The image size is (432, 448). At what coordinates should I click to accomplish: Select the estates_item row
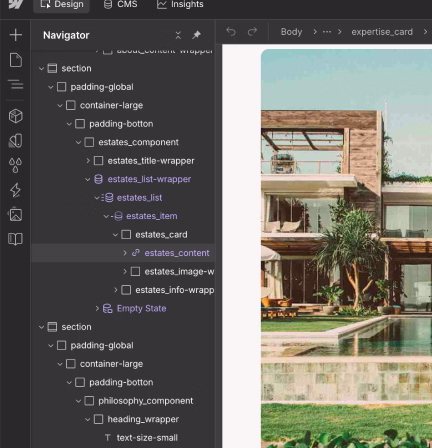tap(123, 216)
